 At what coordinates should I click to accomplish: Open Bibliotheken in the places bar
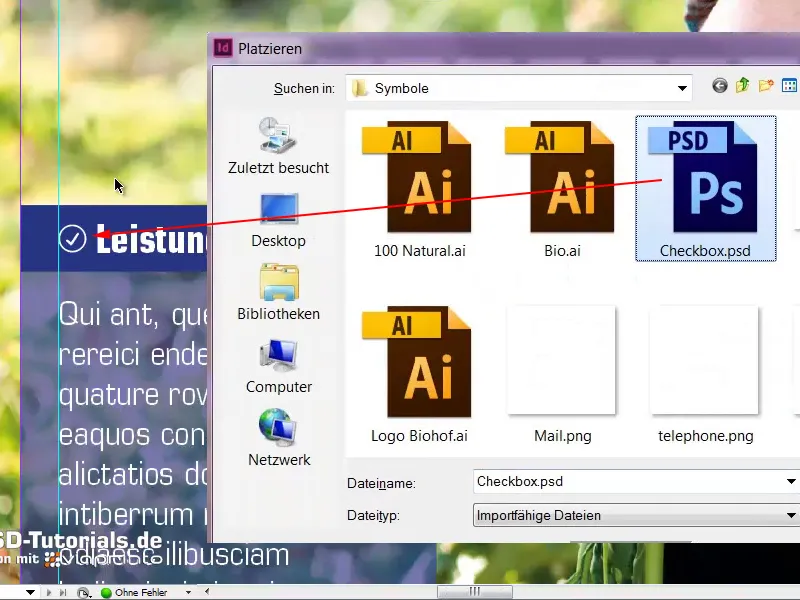tap(279, 292)
